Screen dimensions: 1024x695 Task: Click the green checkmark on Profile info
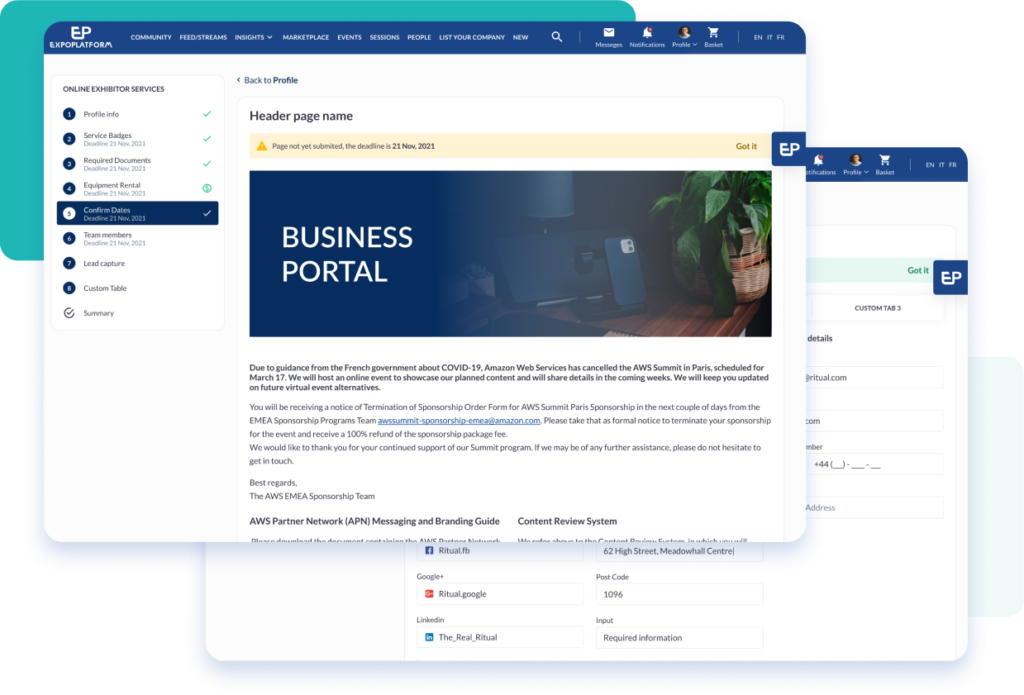coord(207,114)
